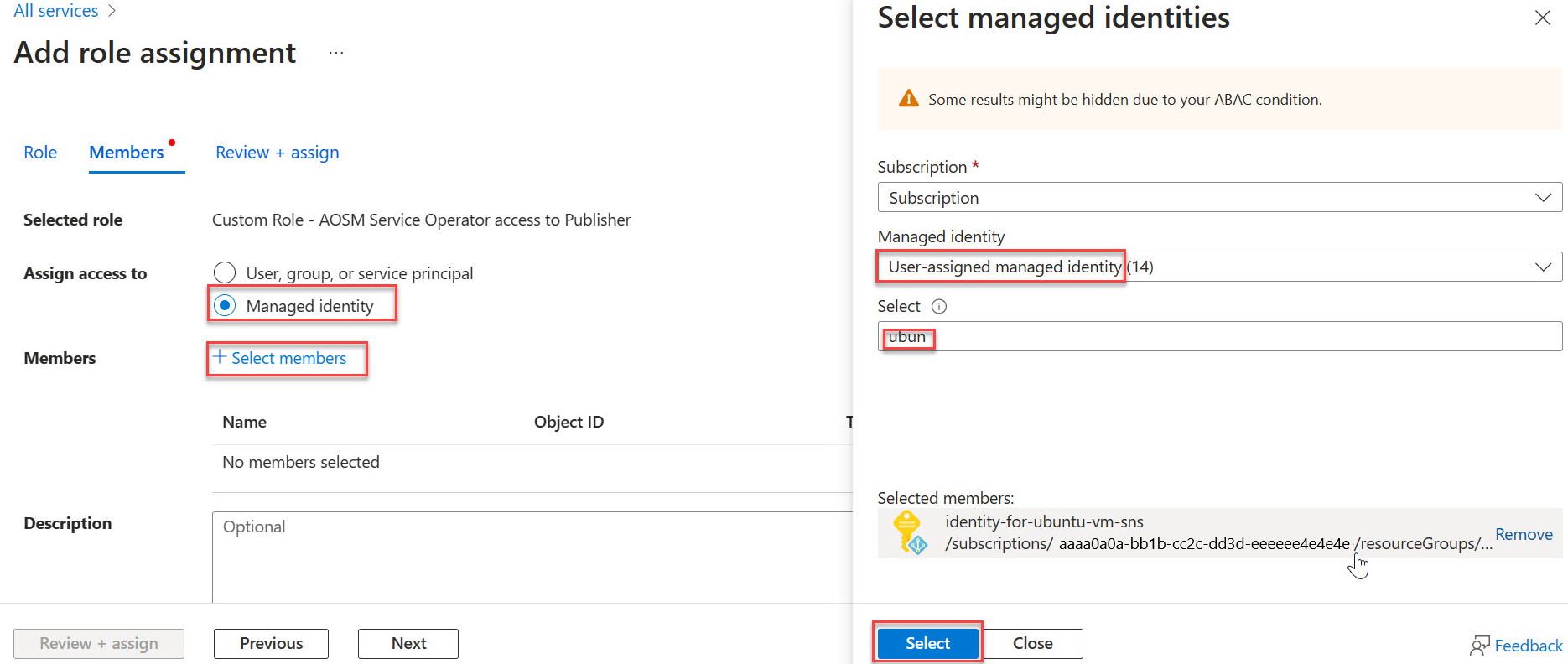Viewport: 1568px width, 664px height.
Task: Go to All services breadcrumb
Action: pyautogui.click(x=56, y=11)
